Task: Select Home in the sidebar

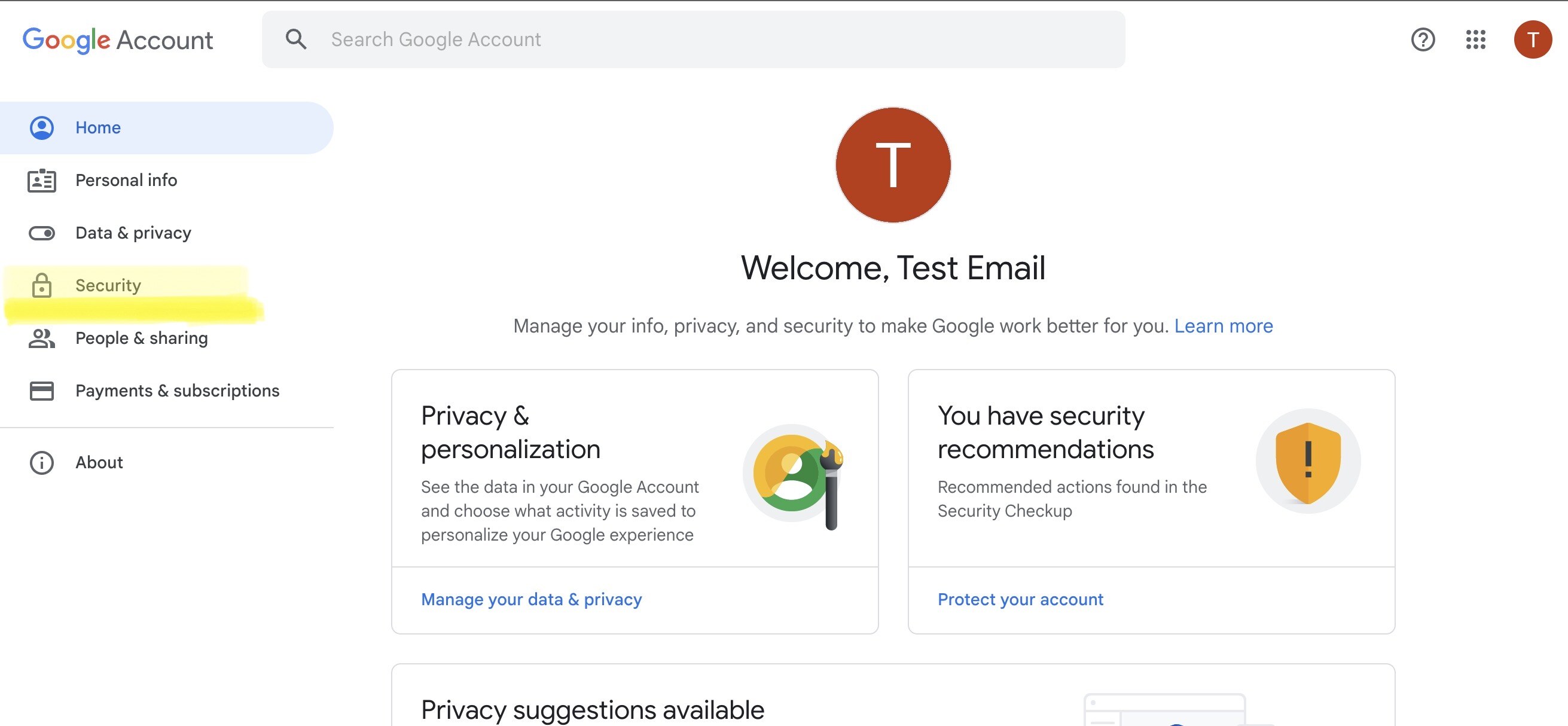Action: point(98,128)
